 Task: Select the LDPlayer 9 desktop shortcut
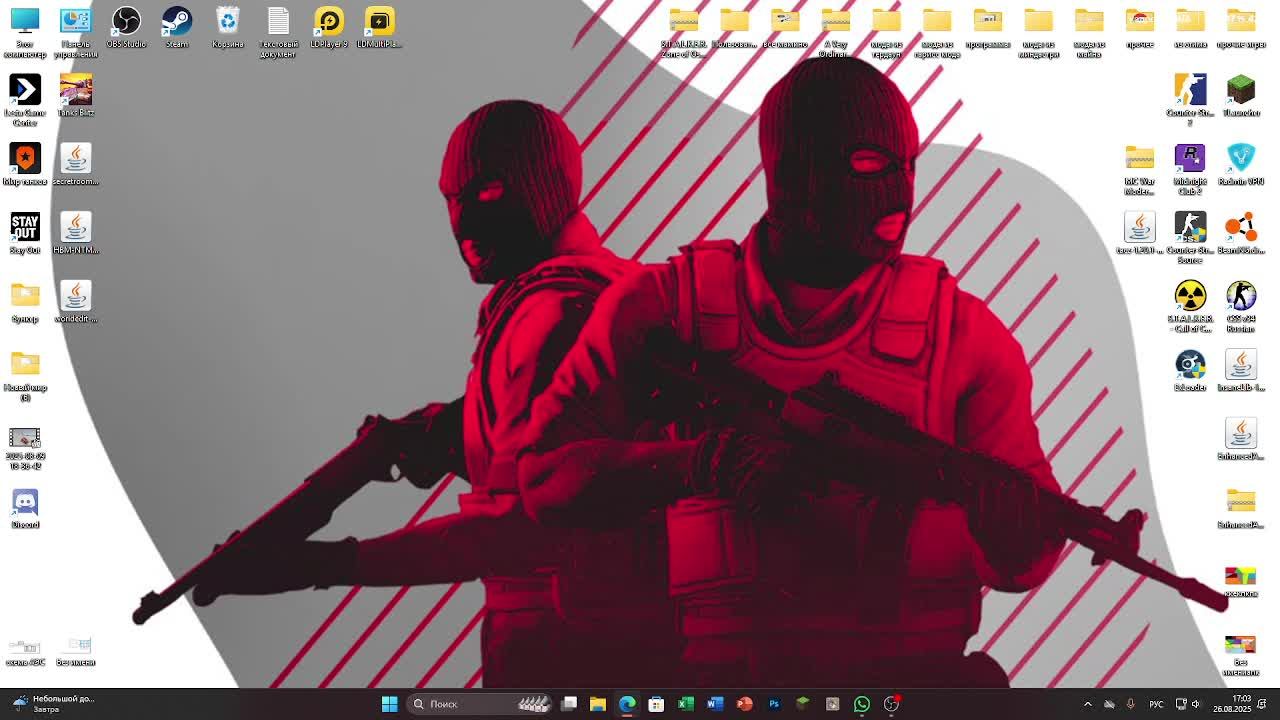tap(329, 28)
